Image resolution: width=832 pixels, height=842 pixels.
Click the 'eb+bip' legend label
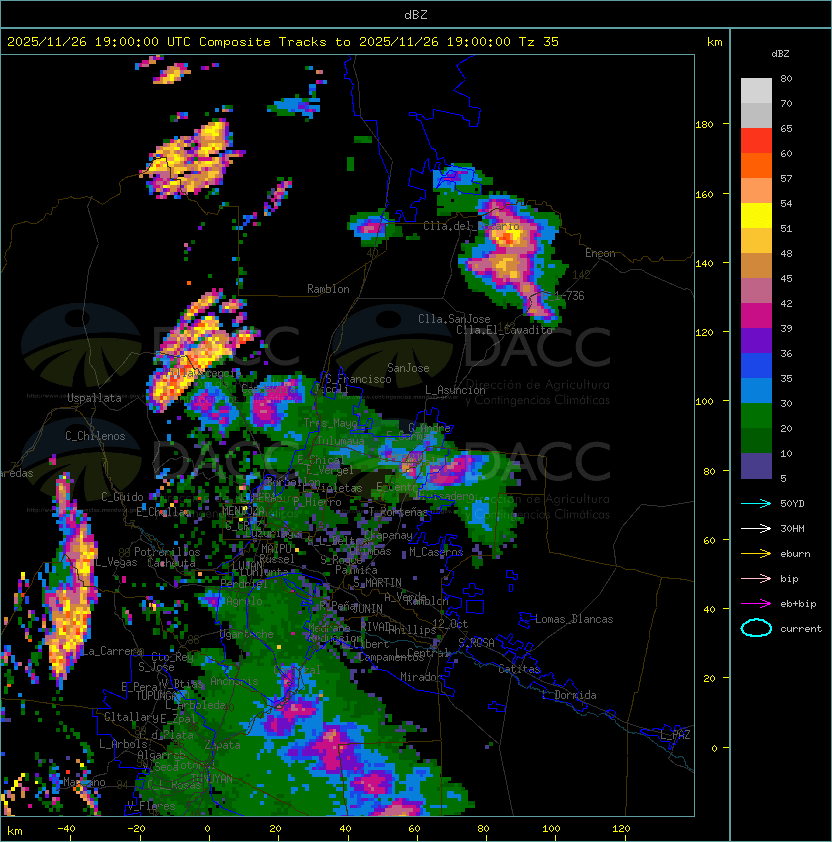(x=798, y=604)
